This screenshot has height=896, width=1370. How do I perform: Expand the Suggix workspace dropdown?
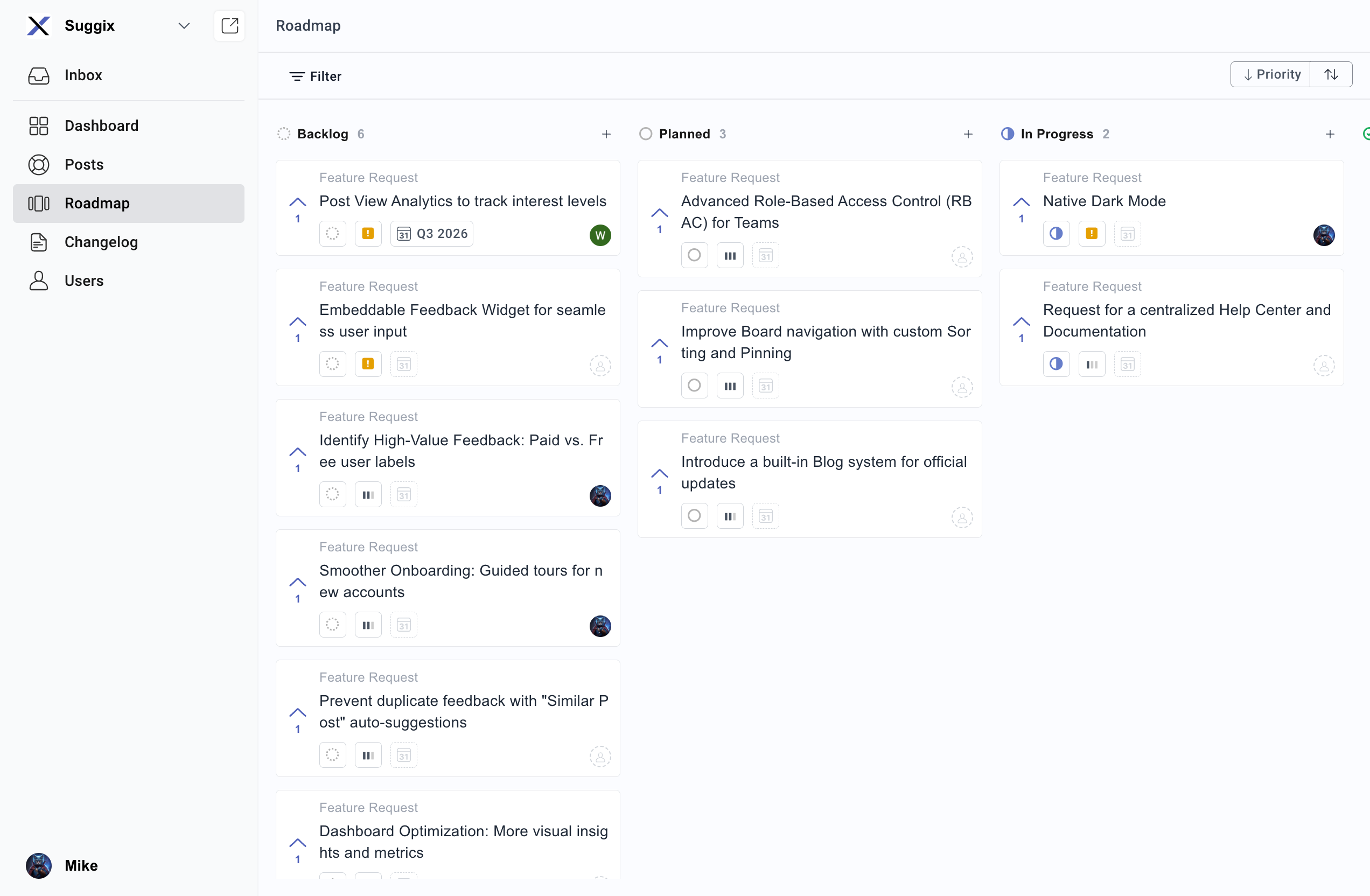click(184, 26)
